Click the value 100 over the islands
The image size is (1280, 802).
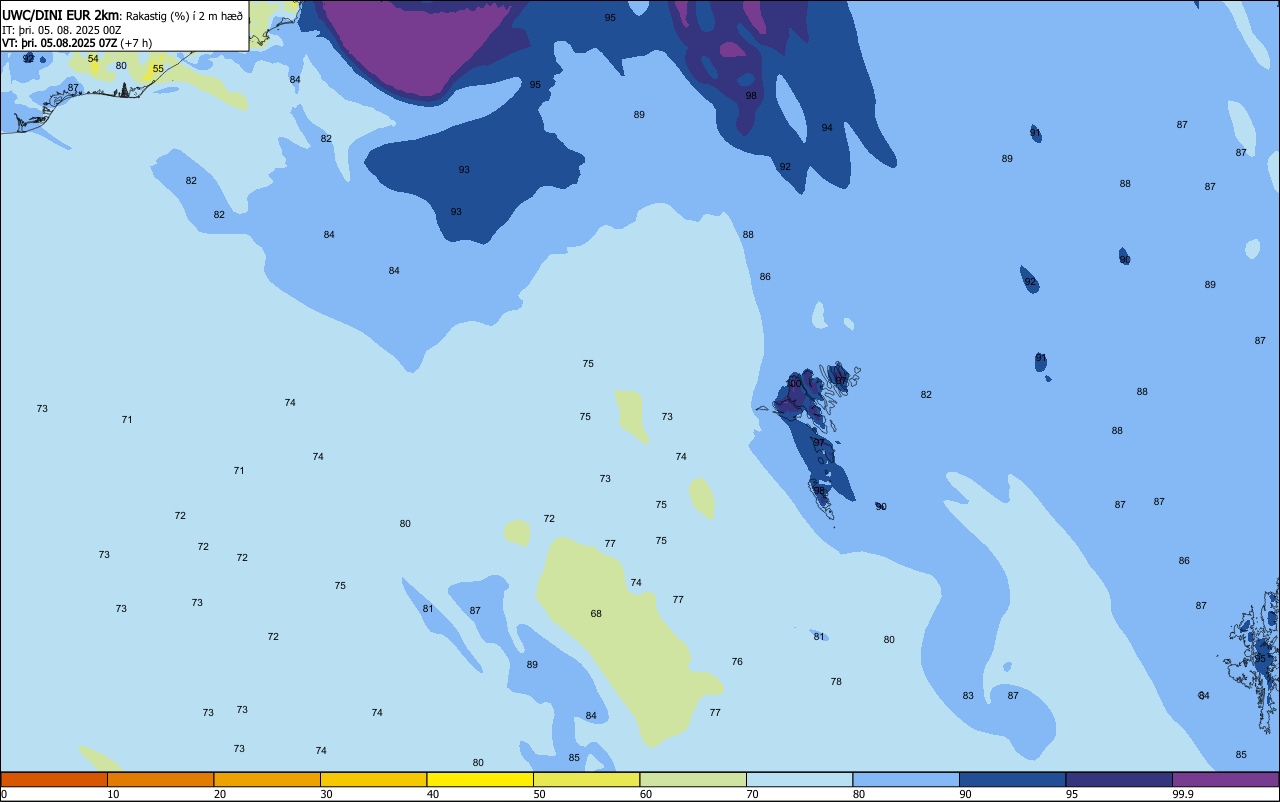pyautogui.click(x=794, y=383)
